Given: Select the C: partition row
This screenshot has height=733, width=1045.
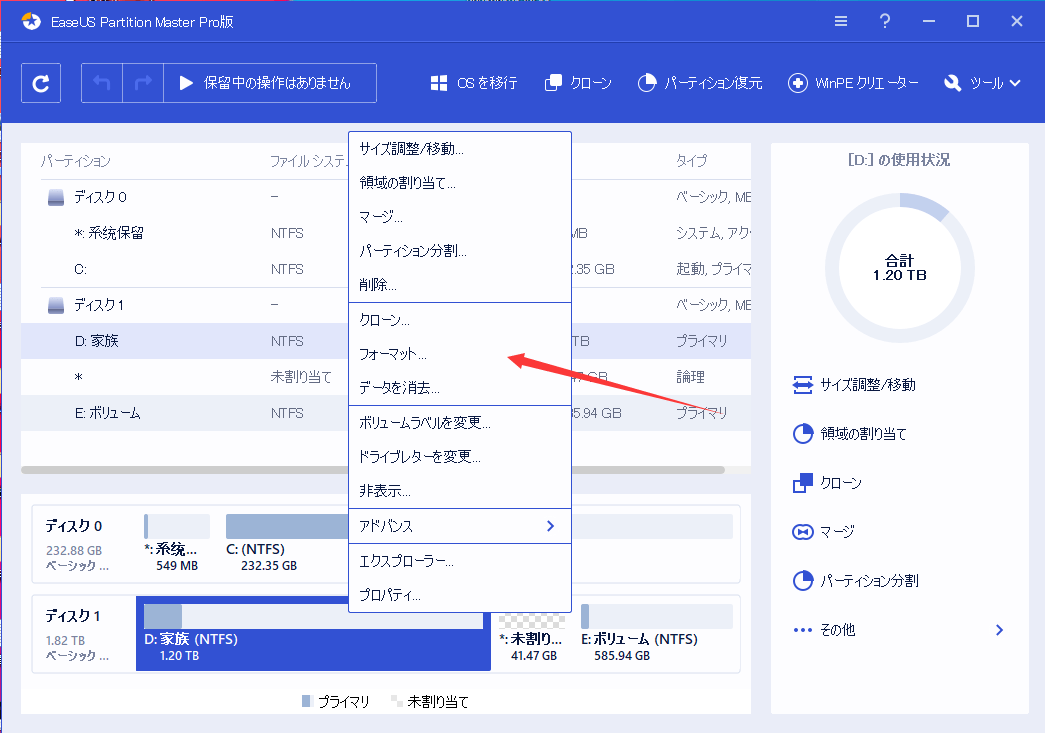Looking at the screenshot, I should [386, 269].
